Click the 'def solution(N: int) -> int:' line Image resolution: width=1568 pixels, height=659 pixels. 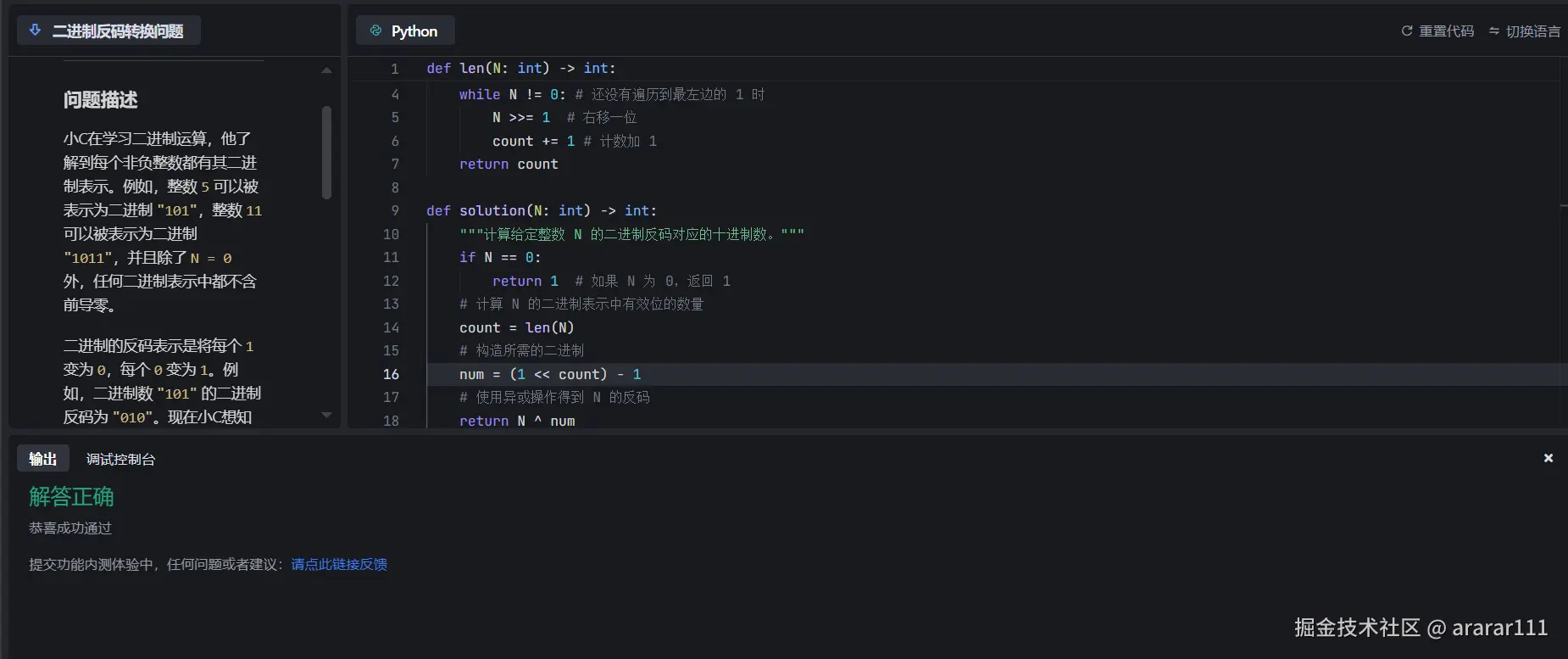click(x=542, y=210)
